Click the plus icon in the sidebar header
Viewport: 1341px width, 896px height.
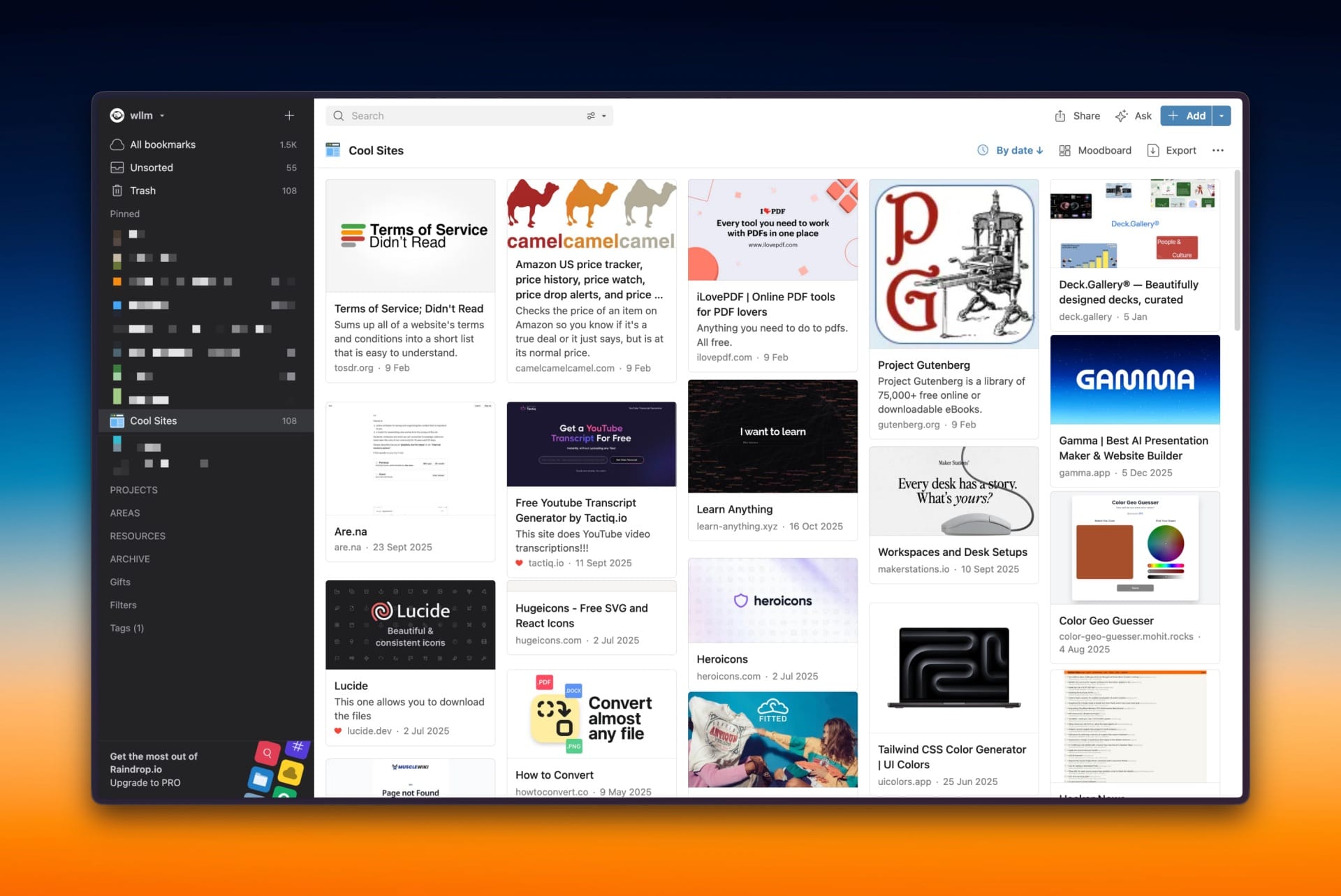289,115
